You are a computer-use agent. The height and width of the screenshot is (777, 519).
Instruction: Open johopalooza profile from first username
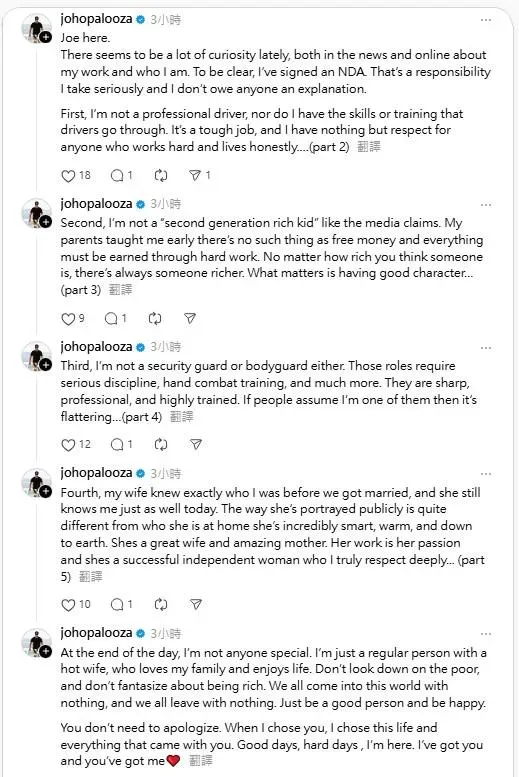pos(96,19)
